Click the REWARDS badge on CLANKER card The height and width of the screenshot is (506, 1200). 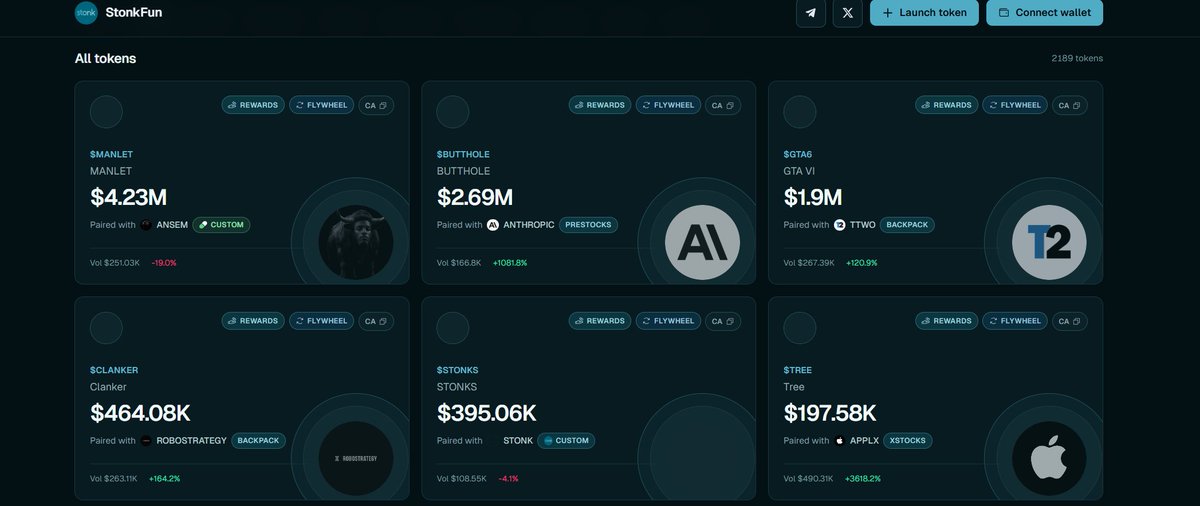[254, 321]
